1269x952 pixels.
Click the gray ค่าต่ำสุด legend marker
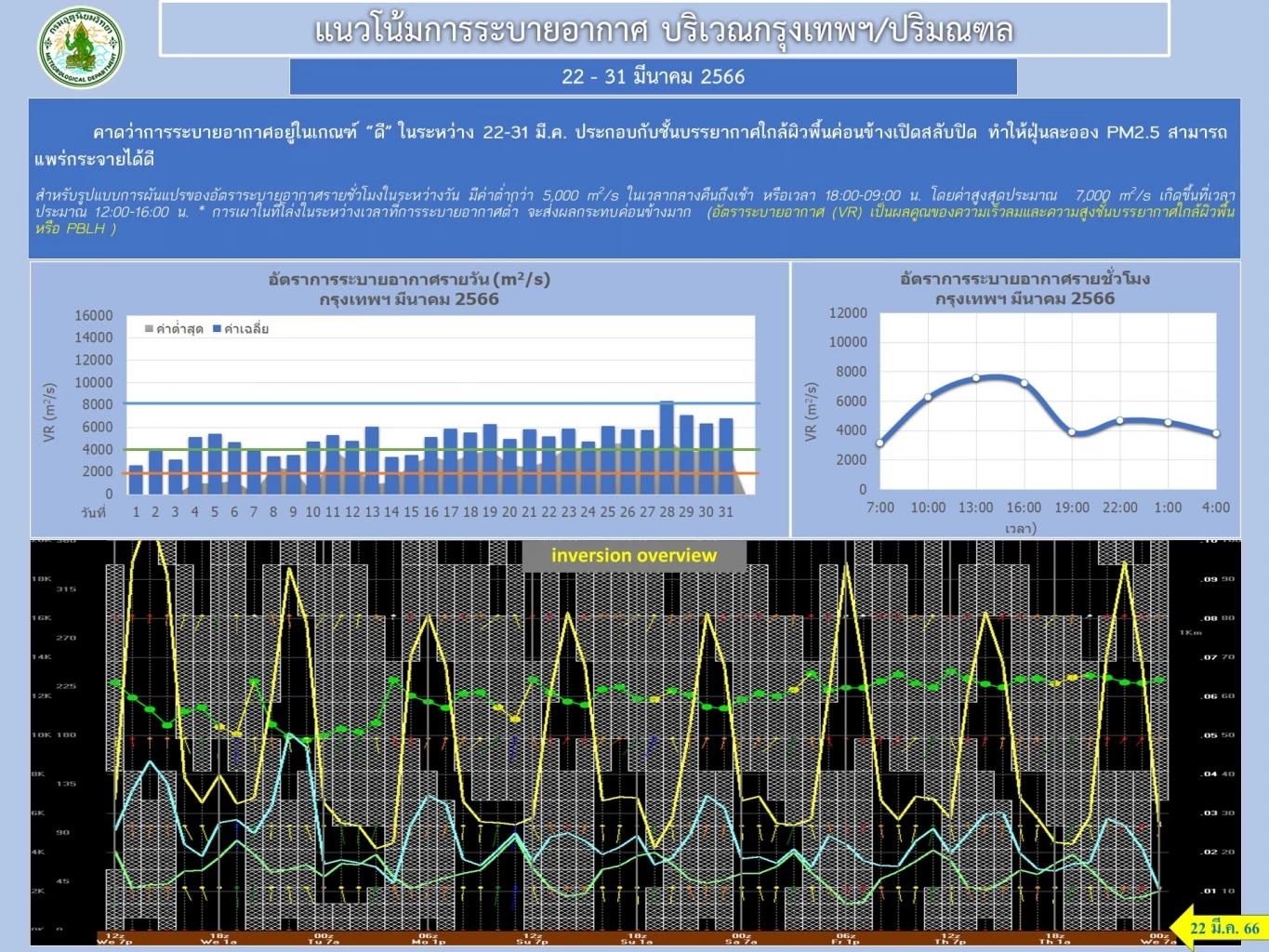pyautogui.click(x=149, y=329)
